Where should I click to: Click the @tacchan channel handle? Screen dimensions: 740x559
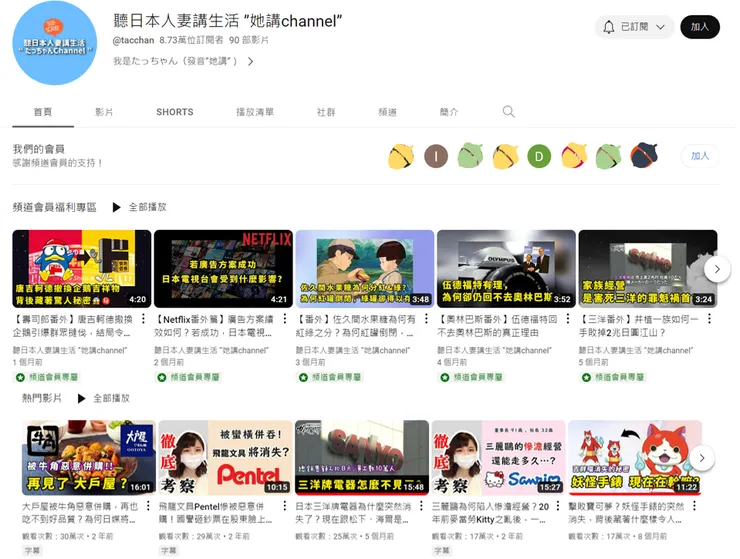click(x=134, y=41)
